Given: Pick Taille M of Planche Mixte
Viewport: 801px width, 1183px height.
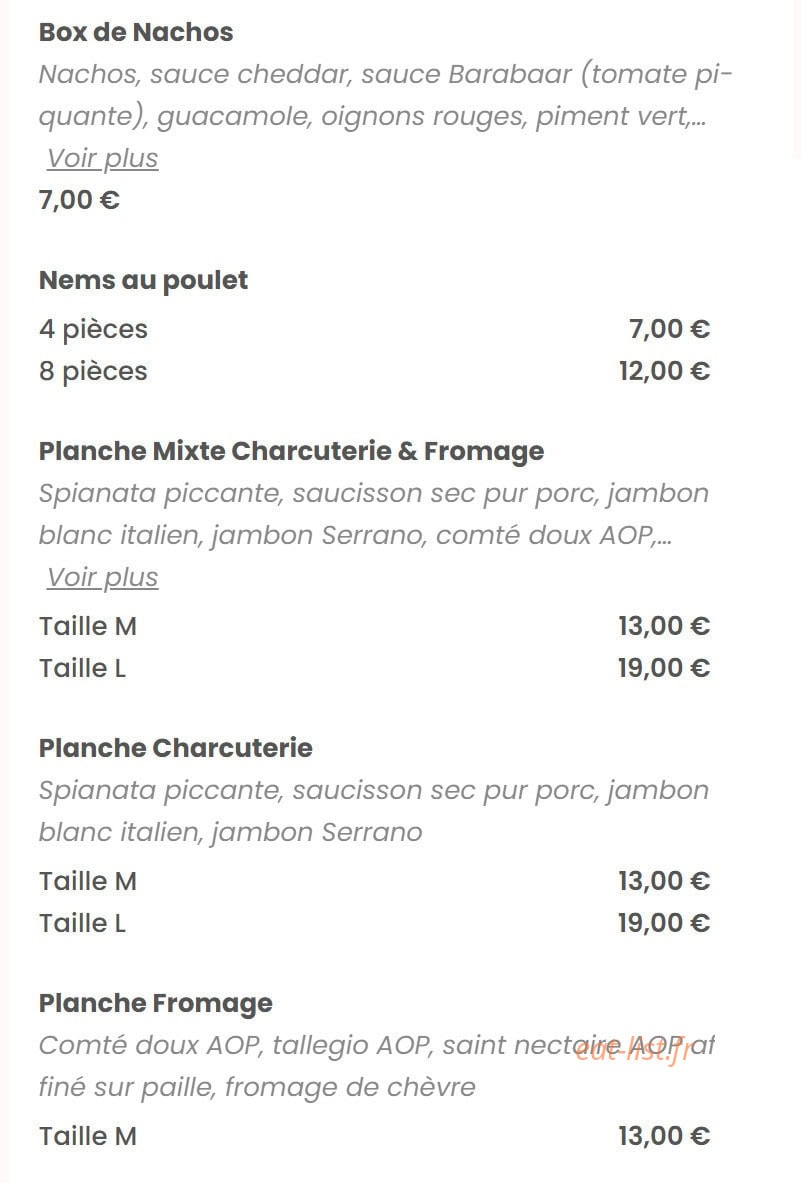Looking at the screenshot, I should (374, 626).
